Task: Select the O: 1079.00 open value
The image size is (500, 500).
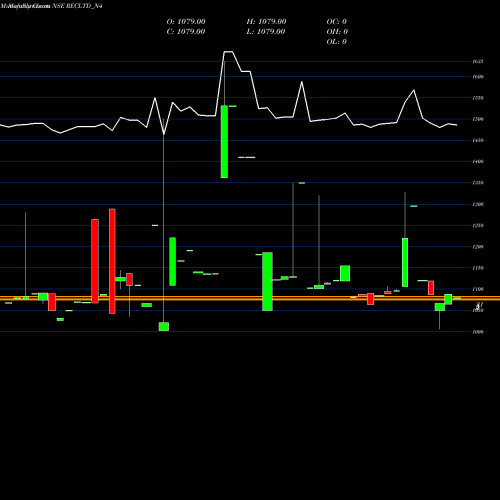Action: [186, 22]
